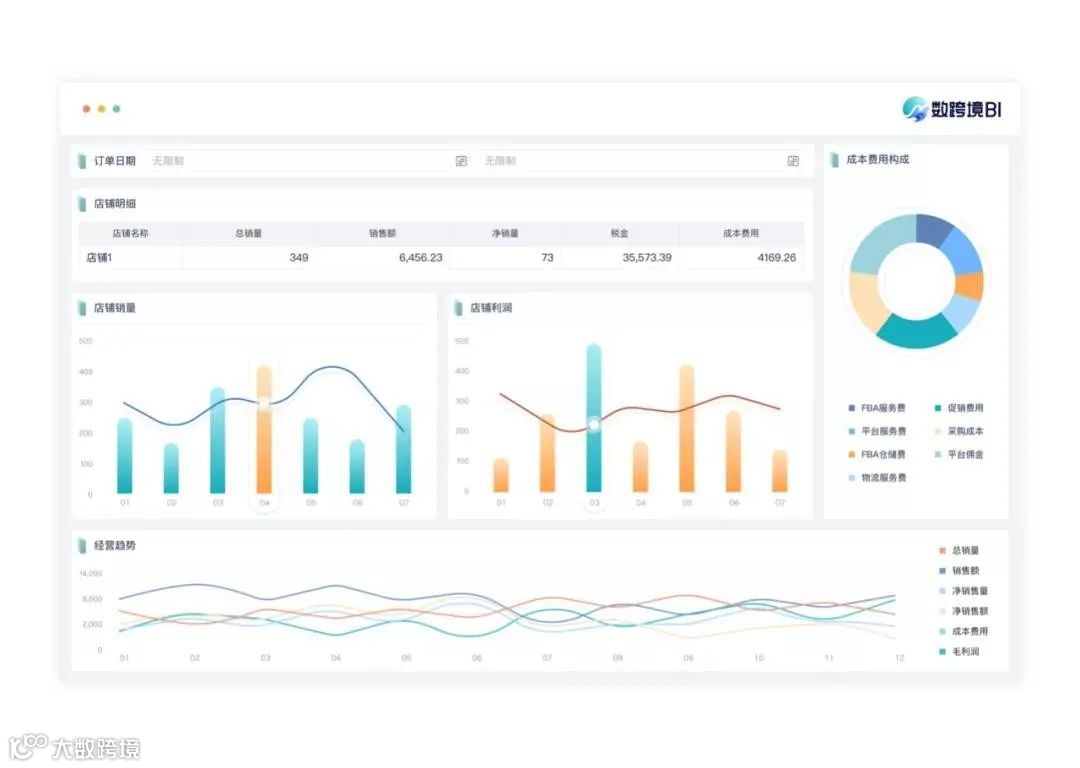This screenshot has height=768, width=1080.
Task: Click the highlighted line marker in 店铺销量 chart
Action: tap(264, 402)
